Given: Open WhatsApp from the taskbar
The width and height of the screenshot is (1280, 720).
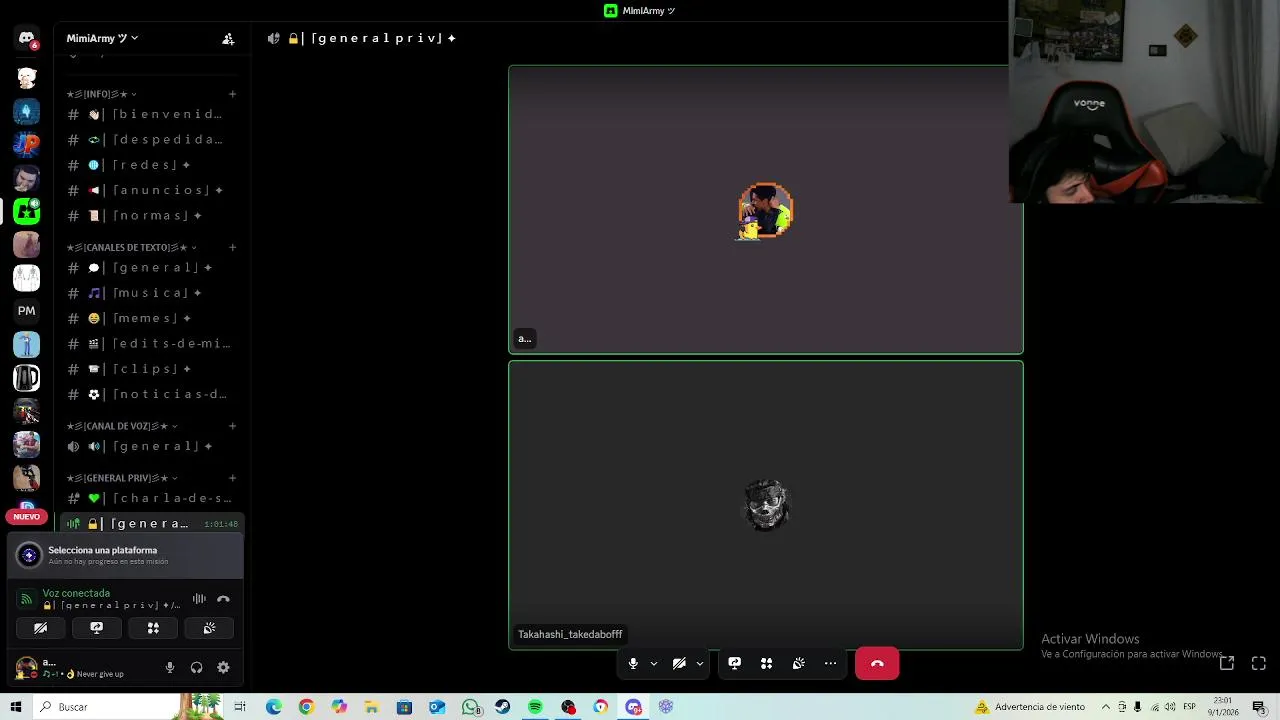Looking at the screenshot, I should [470, 707].
